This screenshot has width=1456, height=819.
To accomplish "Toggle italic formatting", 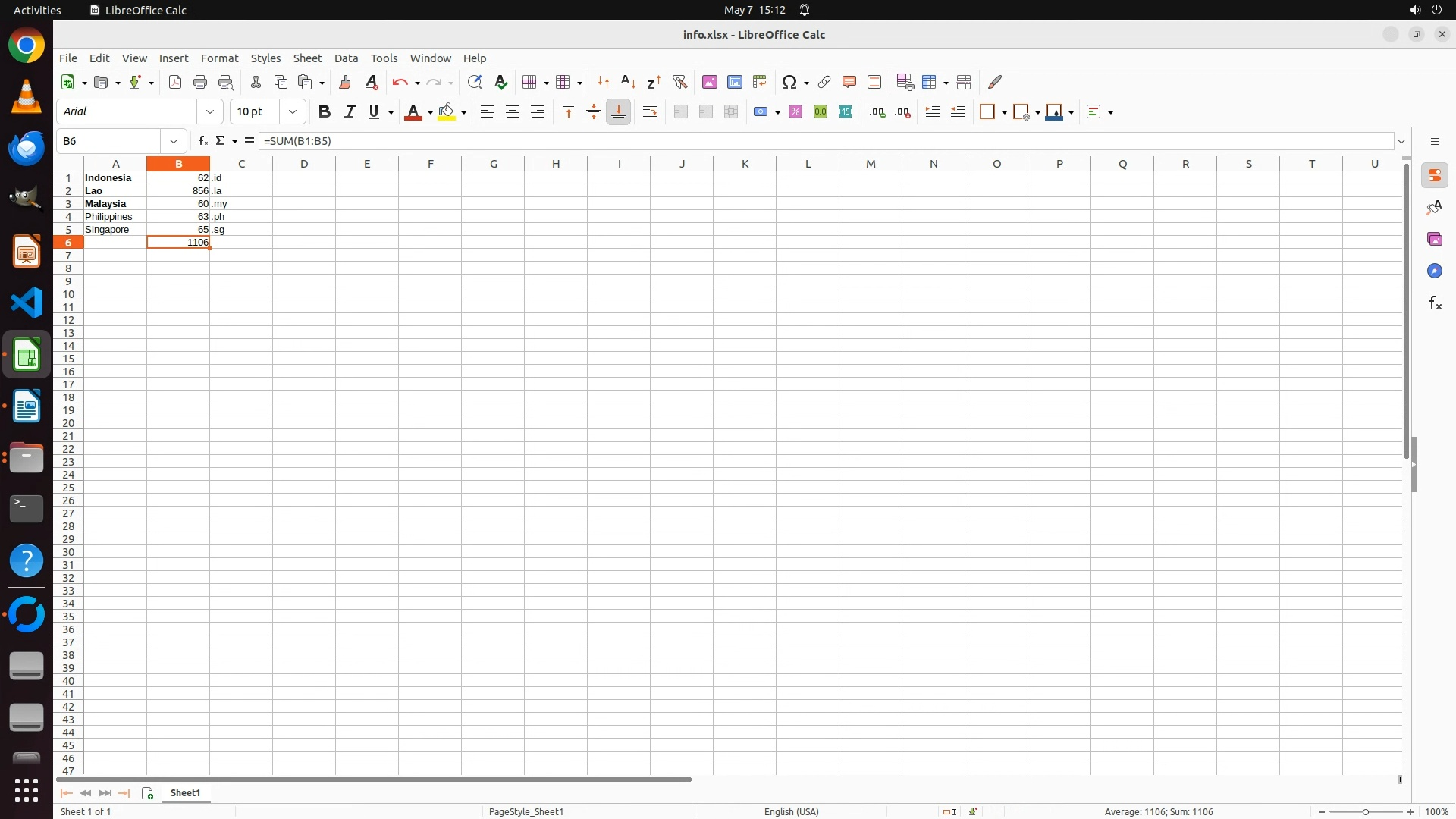I will [350, 112].
